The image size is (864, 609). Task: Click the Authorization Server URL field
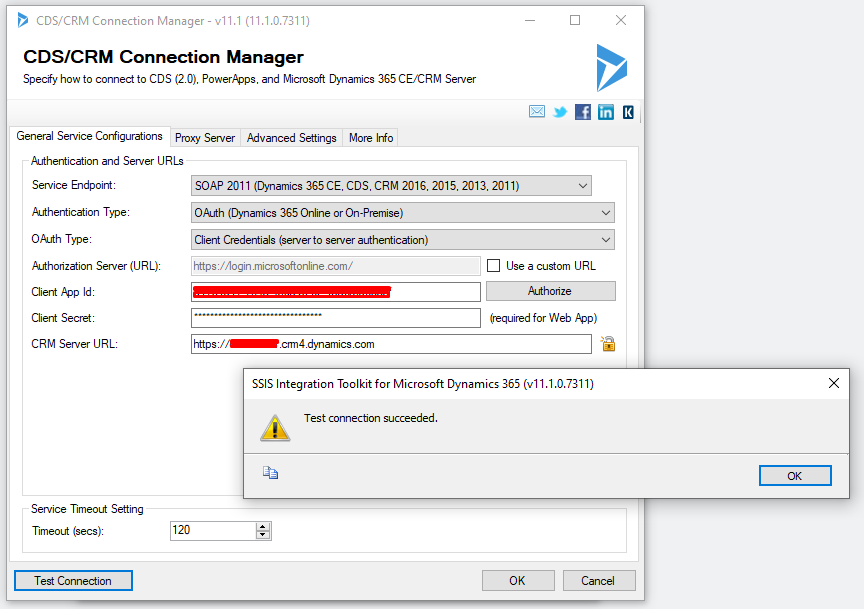click(336, 266)
